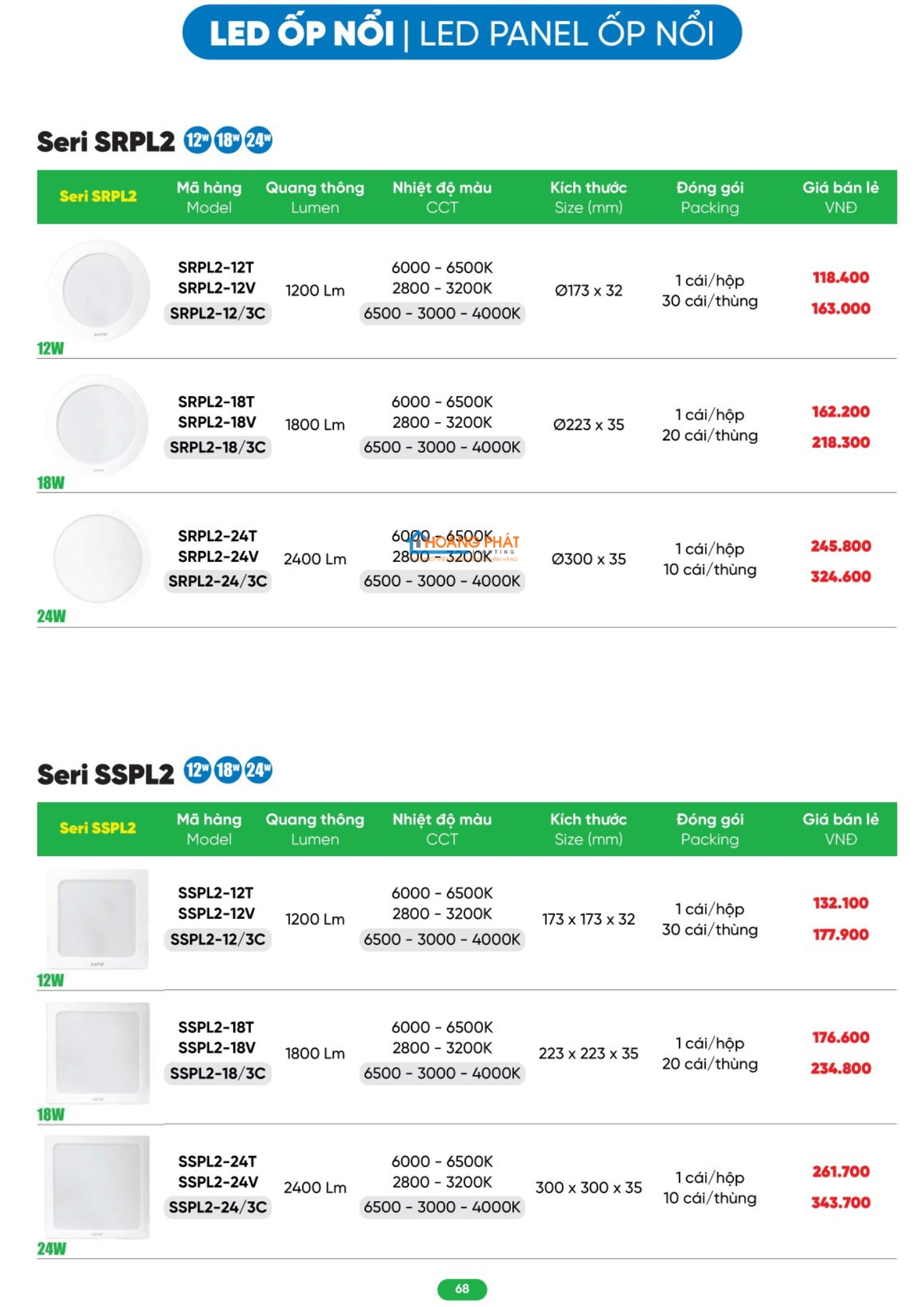Screen dimensions: 924x1307
Task: Click the yellow Seri SRPL2 header cell
Action: point(98,196)
